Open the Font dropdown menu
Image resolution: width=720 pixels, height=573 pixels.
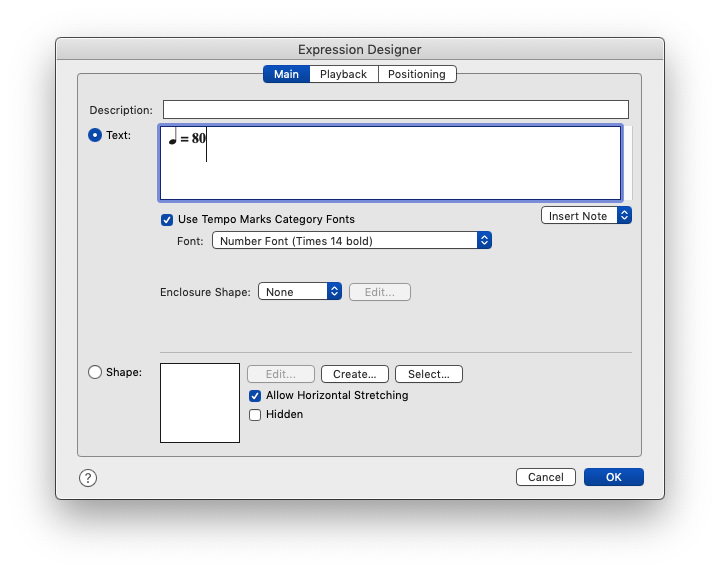(351, 241)
